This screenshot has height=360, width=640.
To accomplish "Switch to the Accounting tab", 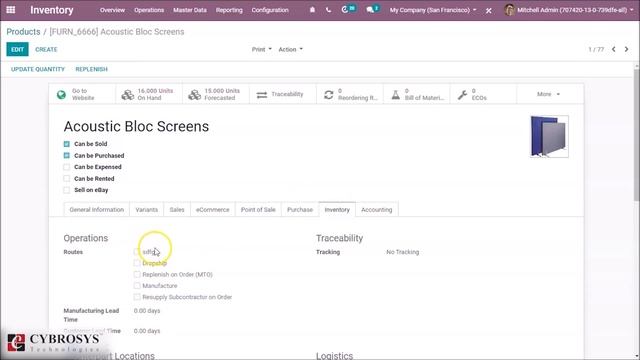I will coord(377,209).
